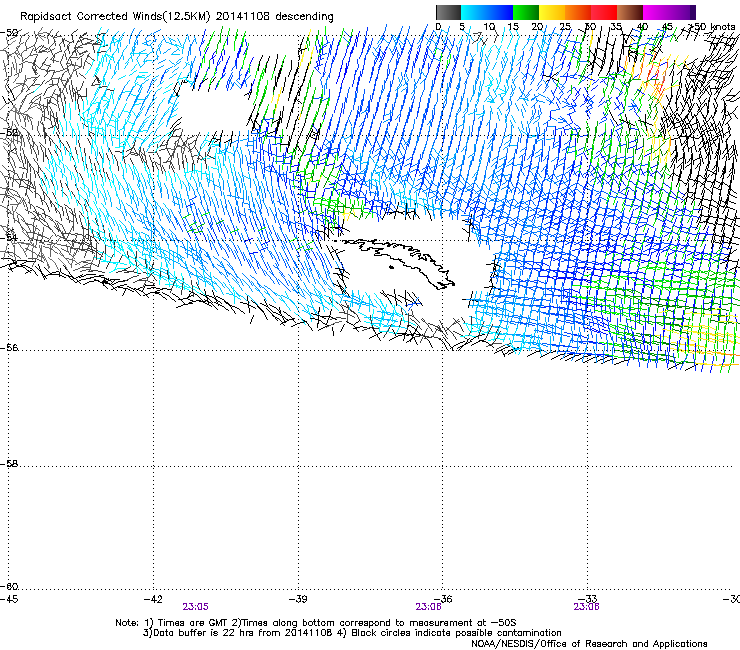
Task: Click the latitude label '-60'
Action: click(x=9, y=587)
